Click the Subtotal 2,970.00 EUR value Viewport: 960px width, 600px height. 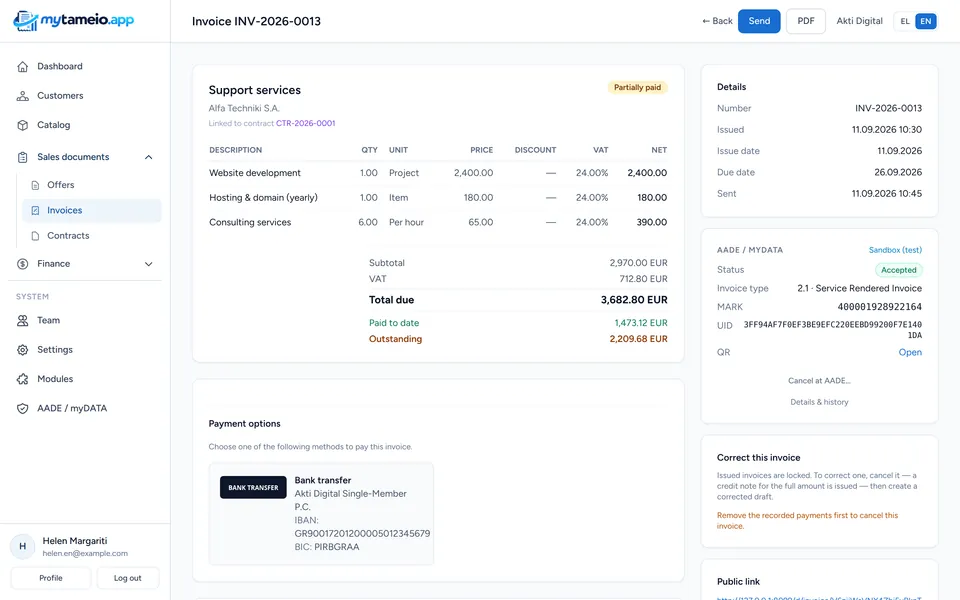click(x=639, y=263)
